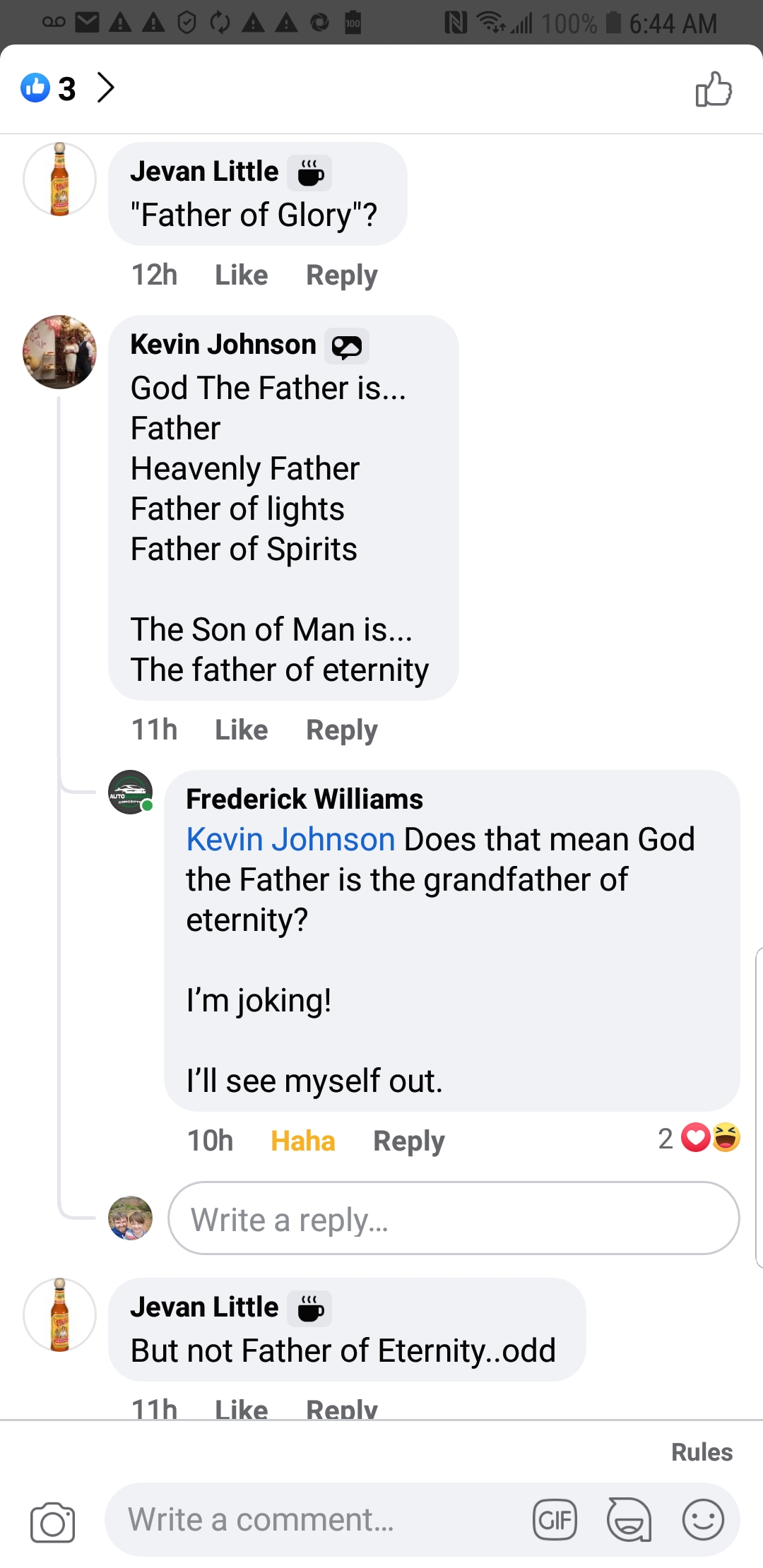Tap the "Write a reply…" field

[x=454, y=1219]
